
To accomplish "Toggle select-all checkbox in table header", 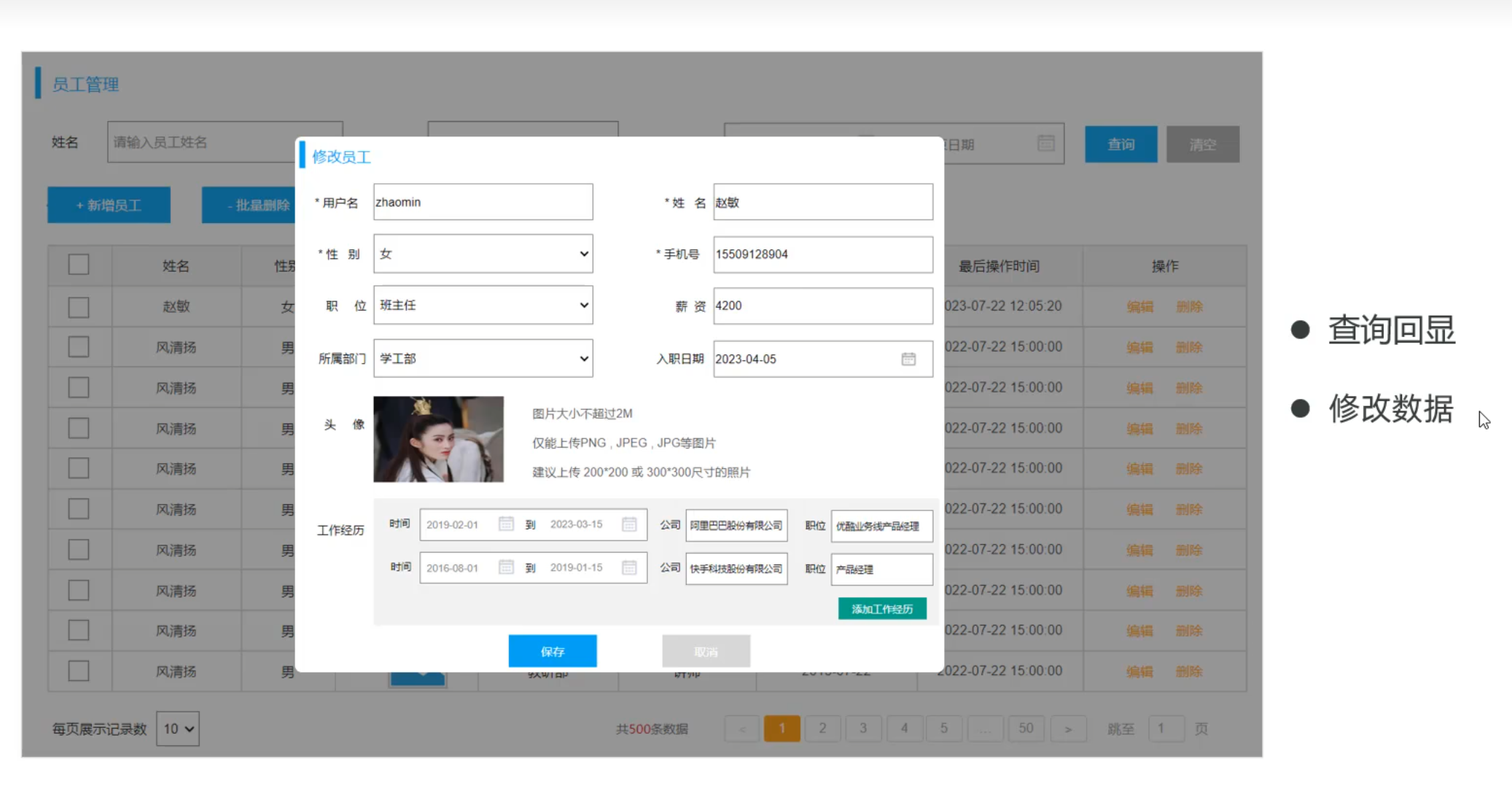I will coord(79,265).
